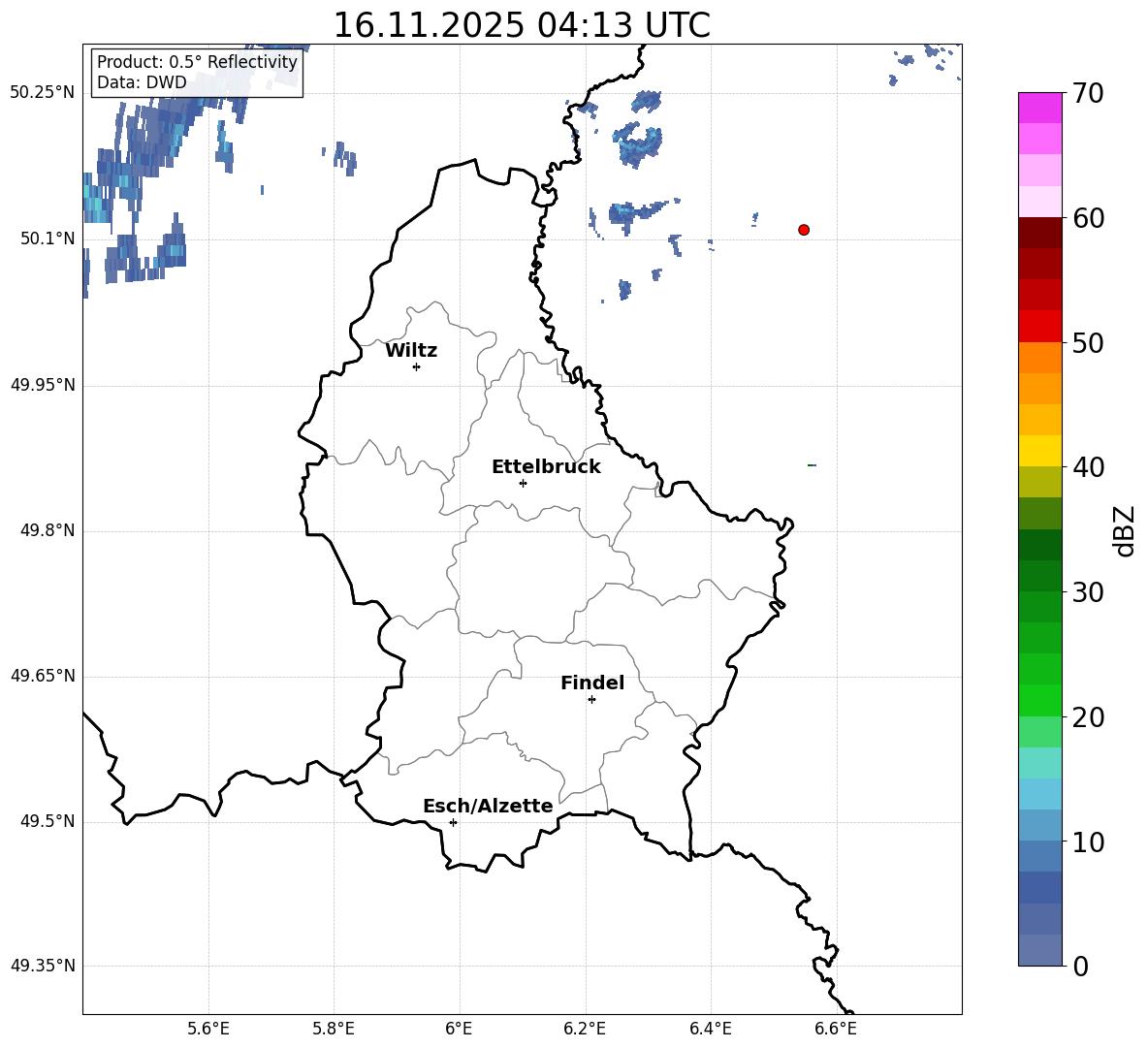Click the 70 tick label on colorbar

[1088, 93]
